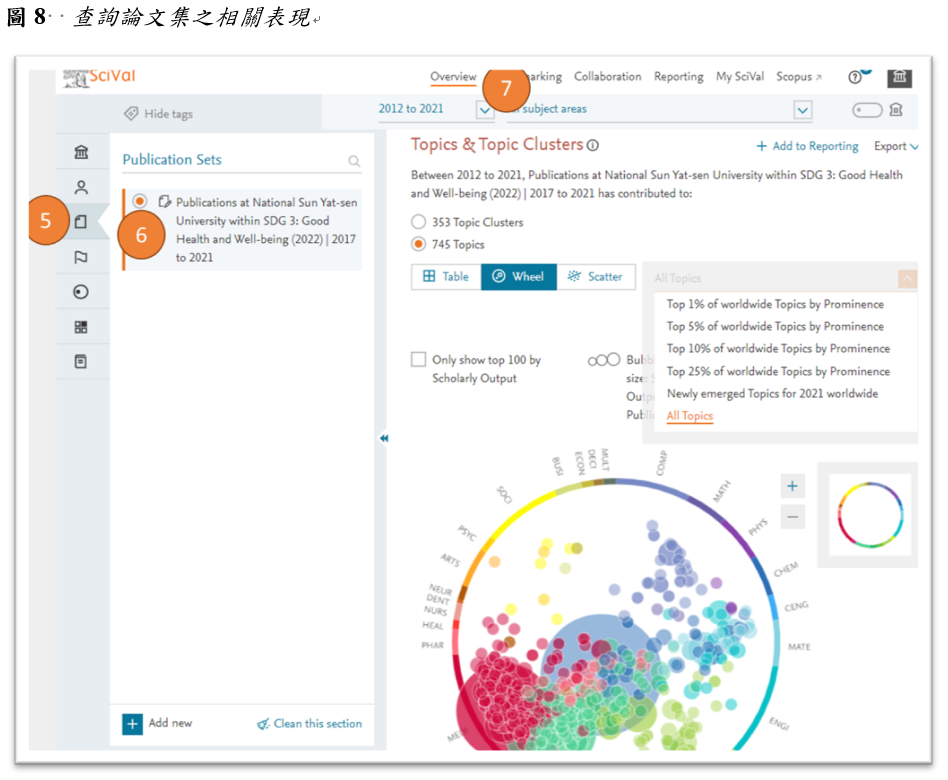This screenshot has width=948, height=780.
Task: Flip the toggle switch in the filter bar
Action: 867,110
